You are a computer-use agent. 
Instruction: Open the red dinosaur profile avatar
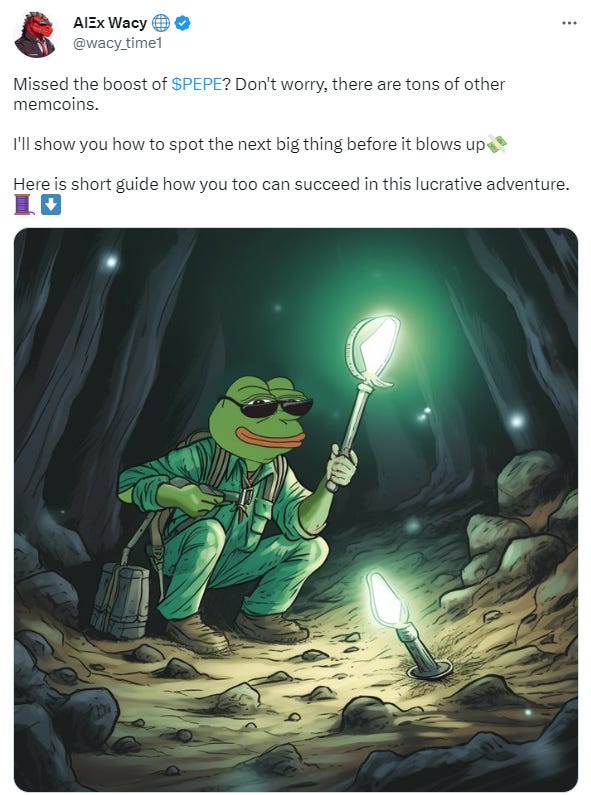pyautogui.click(x=34, y=34)
